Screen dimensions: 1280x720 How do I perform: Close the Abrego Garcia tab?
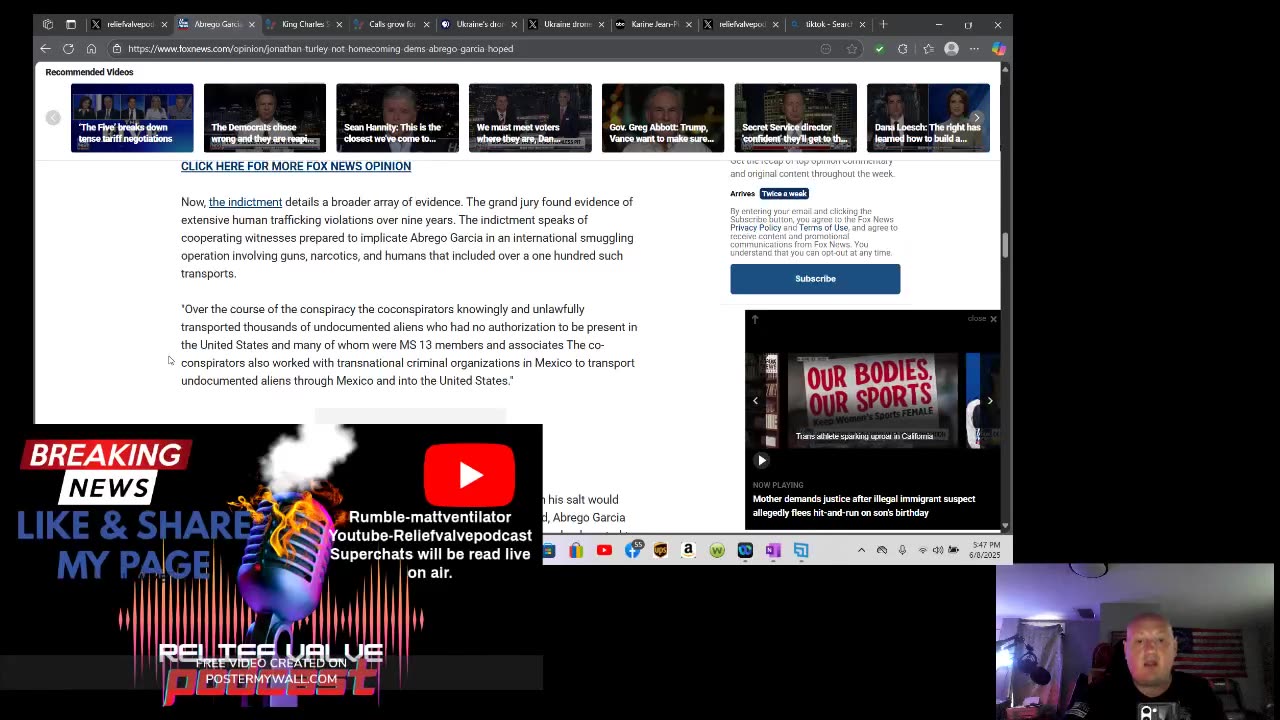(x=251, y=24)
